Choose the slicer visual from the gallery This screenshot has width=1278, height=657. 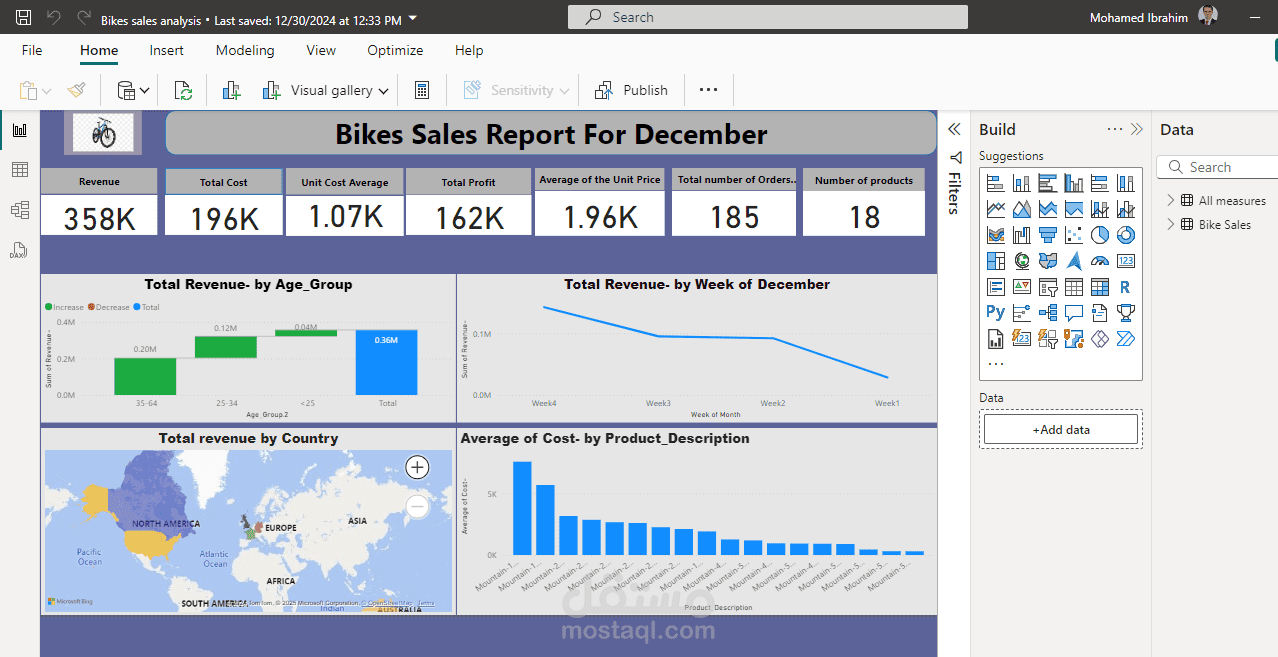click(x=1047, y=286)
